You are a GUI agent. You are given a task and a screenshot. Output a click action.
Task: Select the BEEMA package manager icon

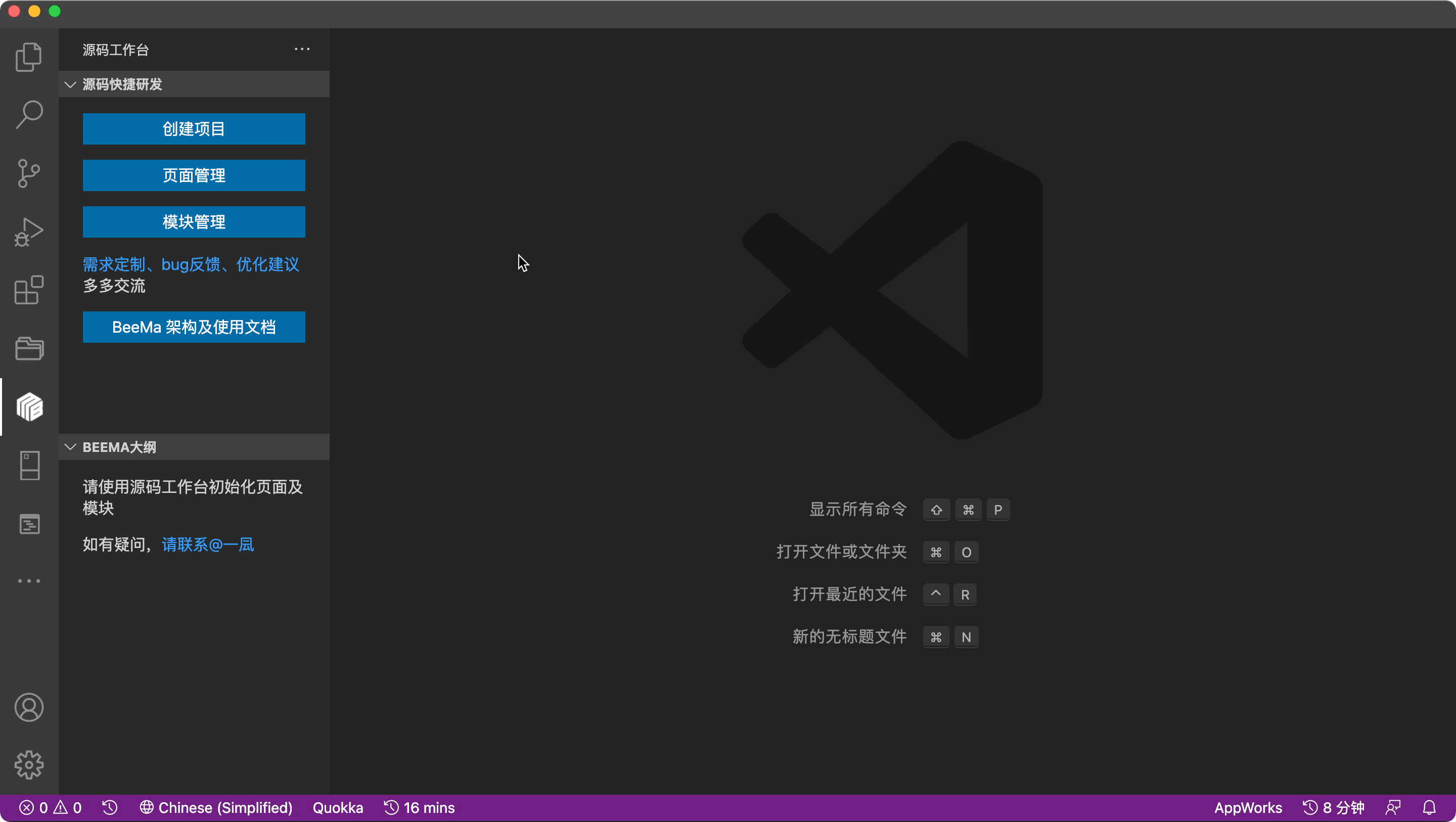coord(29,407)
